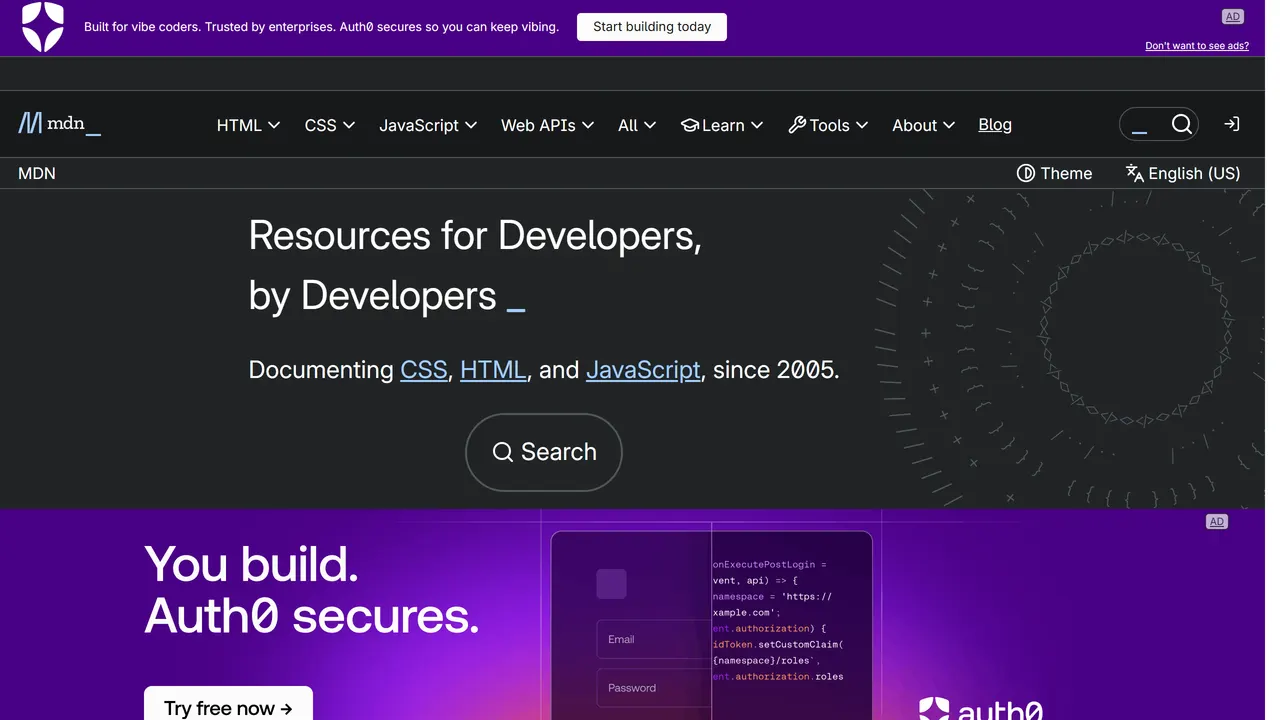The height and width of the screenshot is (720, 1280).
Task: Click the "Resources for Developers," heading
Action: pos(475,236)
